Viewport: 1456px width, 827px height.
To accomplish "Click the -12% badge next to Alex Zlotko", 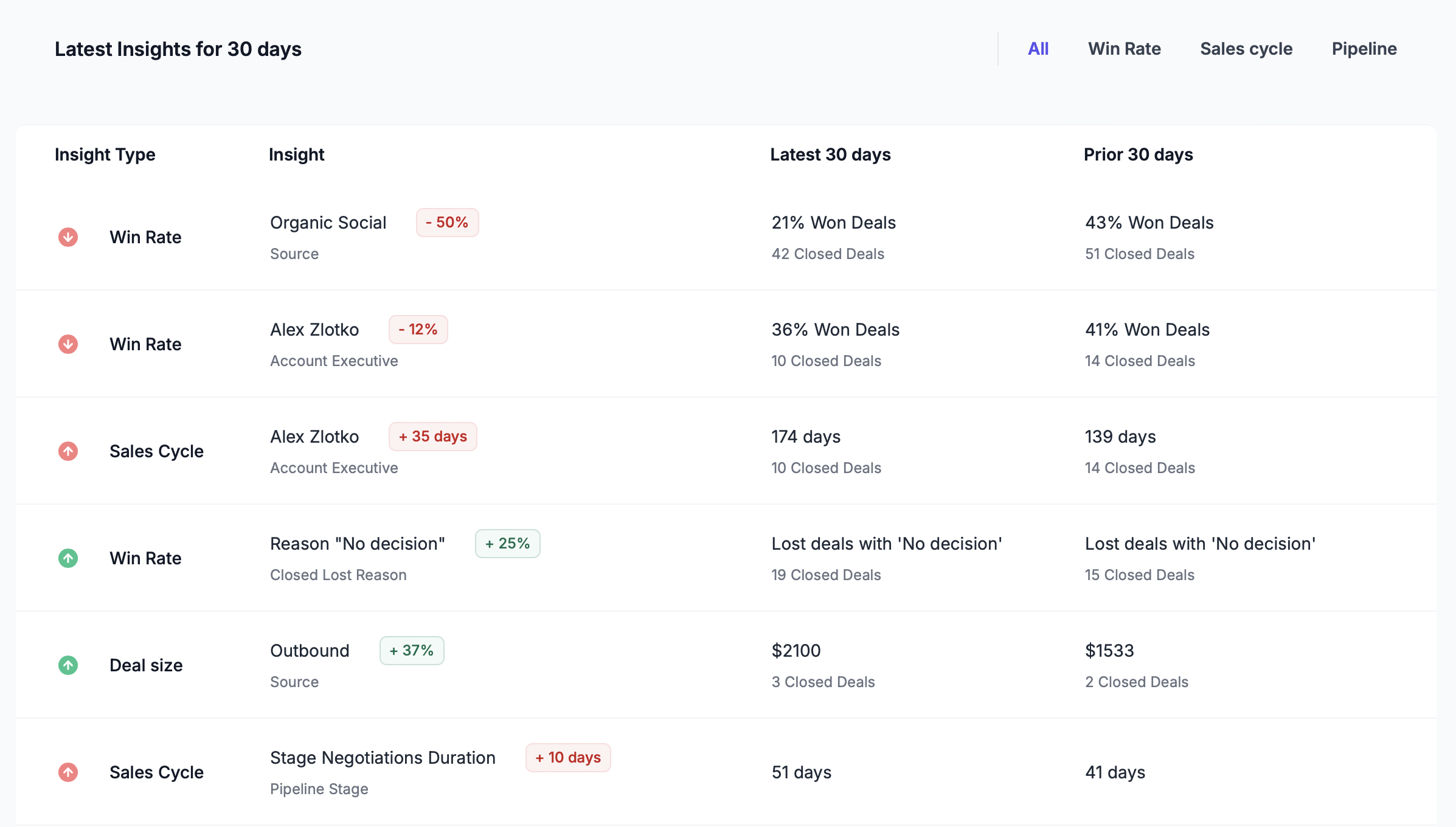I will coord(418,330).
